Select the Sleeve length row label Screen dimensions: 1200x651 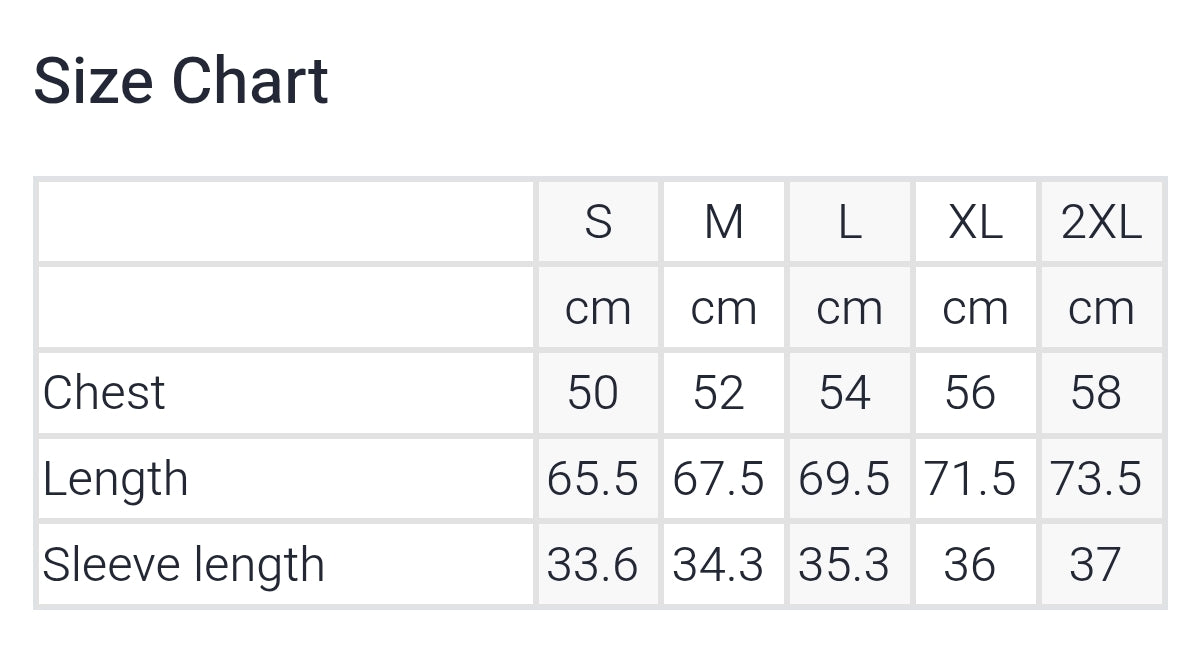pos(184,565)
